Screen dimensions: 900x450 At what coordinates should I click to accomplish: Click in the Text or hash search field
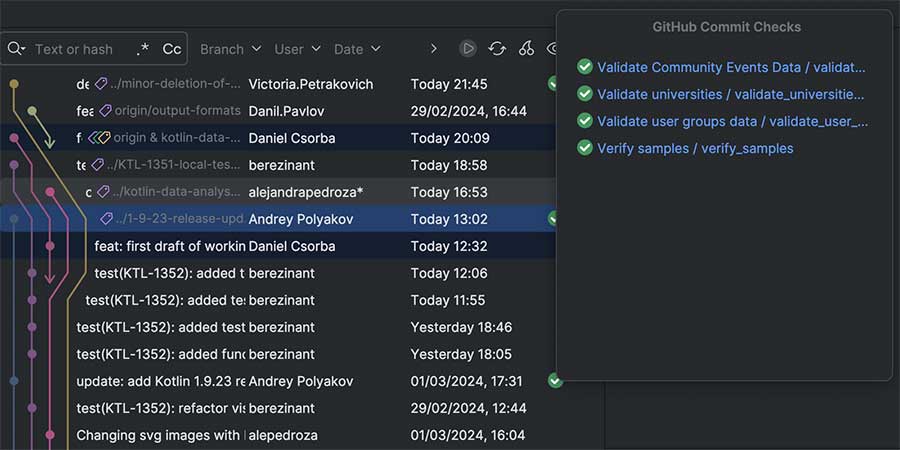tap(75, 49)
